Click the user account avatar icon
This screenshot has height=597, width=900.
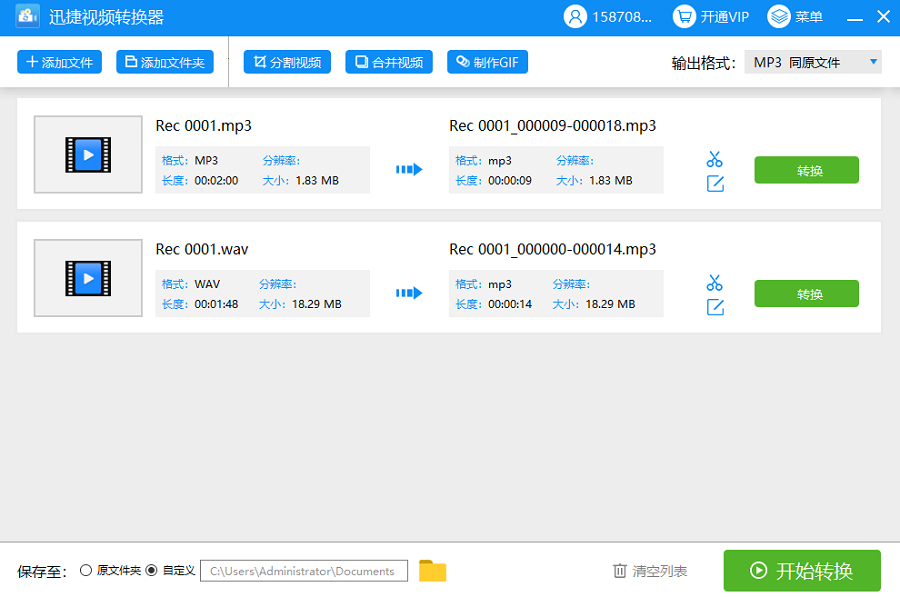(x=575, y=17)
